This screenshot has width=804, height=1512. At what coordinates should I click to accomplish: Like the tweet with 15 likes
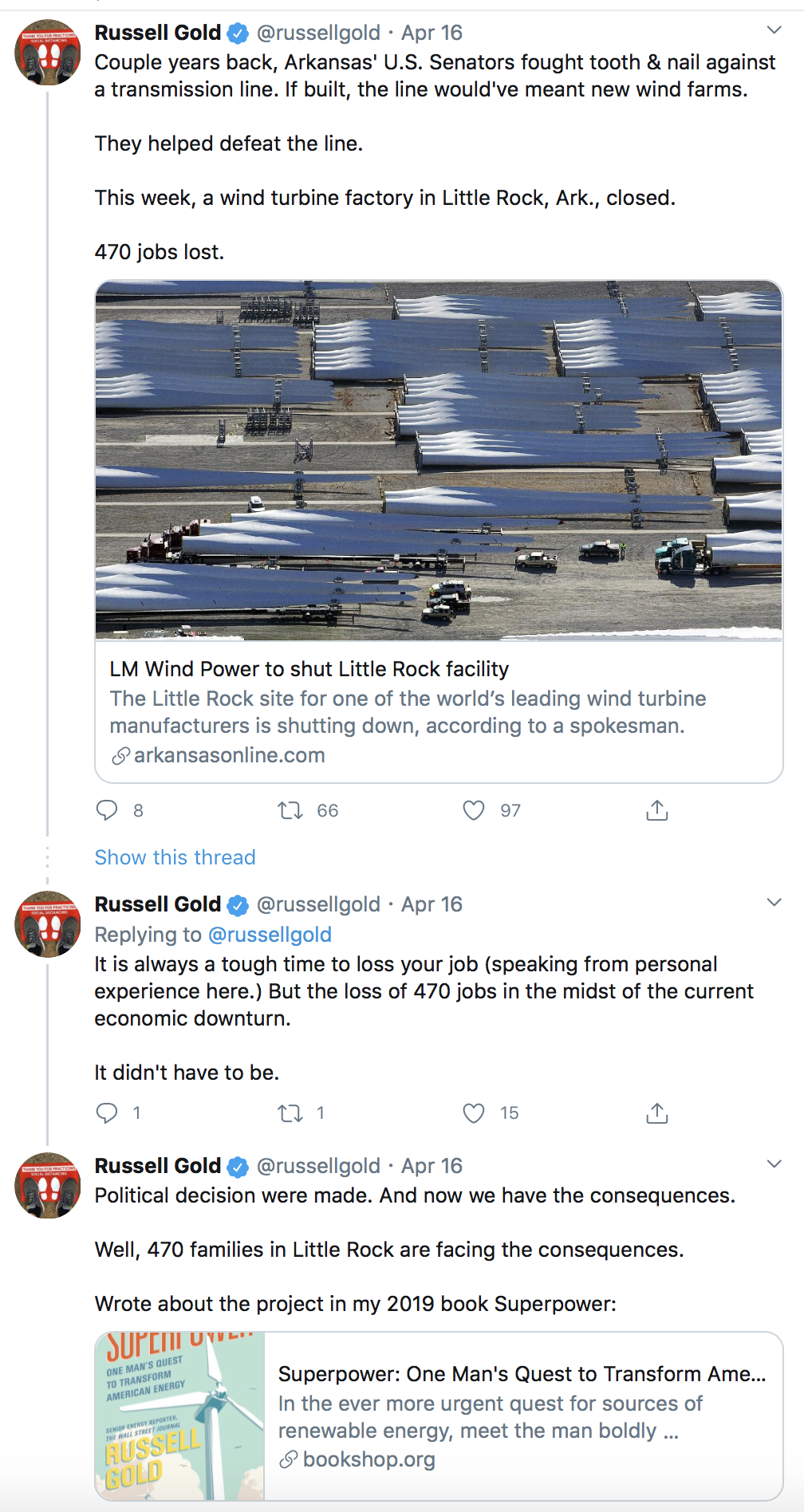click(x=474, y=1112)
